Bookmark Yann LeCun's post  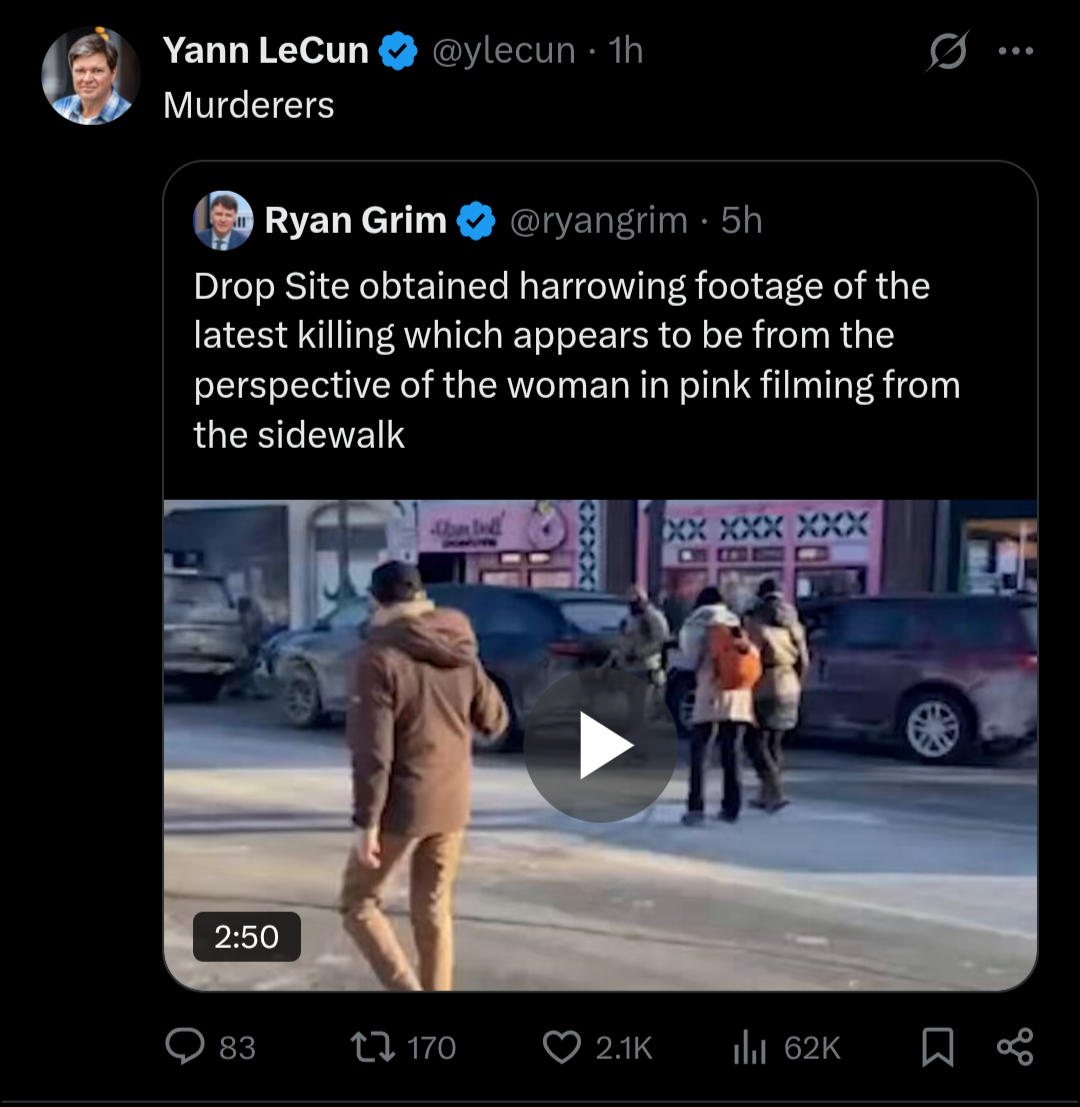[938, 1047]
